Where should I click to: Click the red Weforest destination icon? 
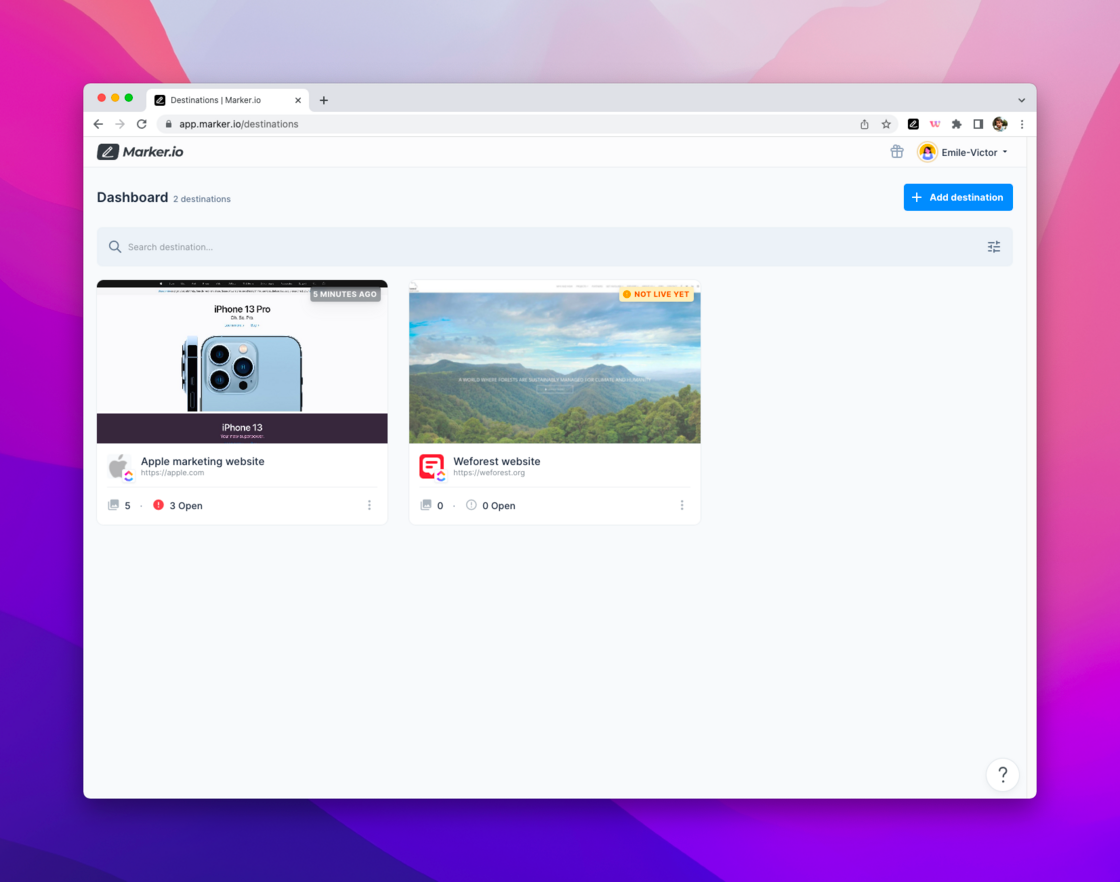click(x=431, y=466)
